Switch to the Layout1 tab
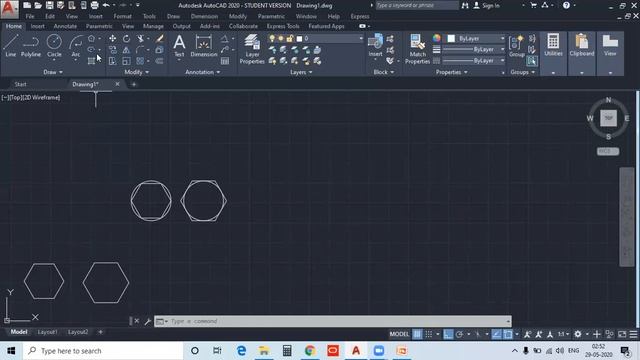This screenshot has height=360, width=640. (x=47, y=332)
